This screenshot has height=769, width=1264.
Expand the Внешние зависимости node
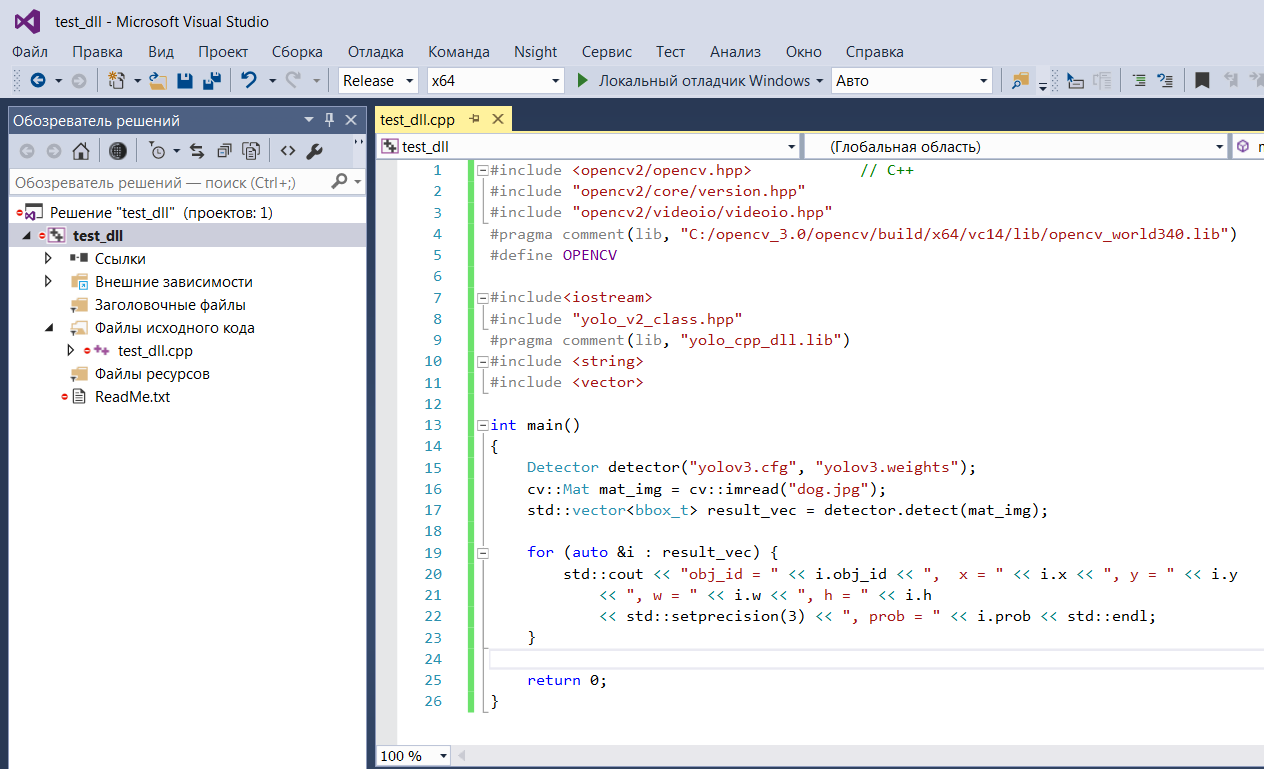tap(49, 281)
